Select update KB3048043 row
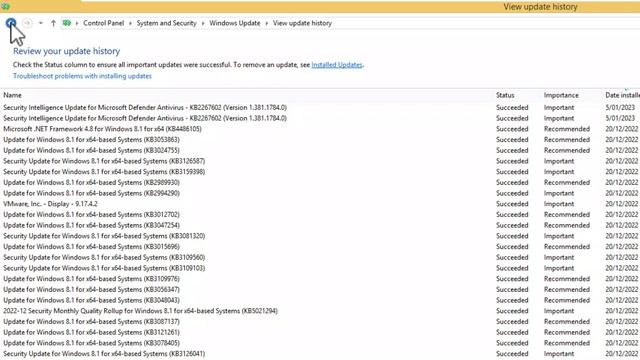Image resolution: width=640 pixels, height=360 pixels. coord(320,300)
